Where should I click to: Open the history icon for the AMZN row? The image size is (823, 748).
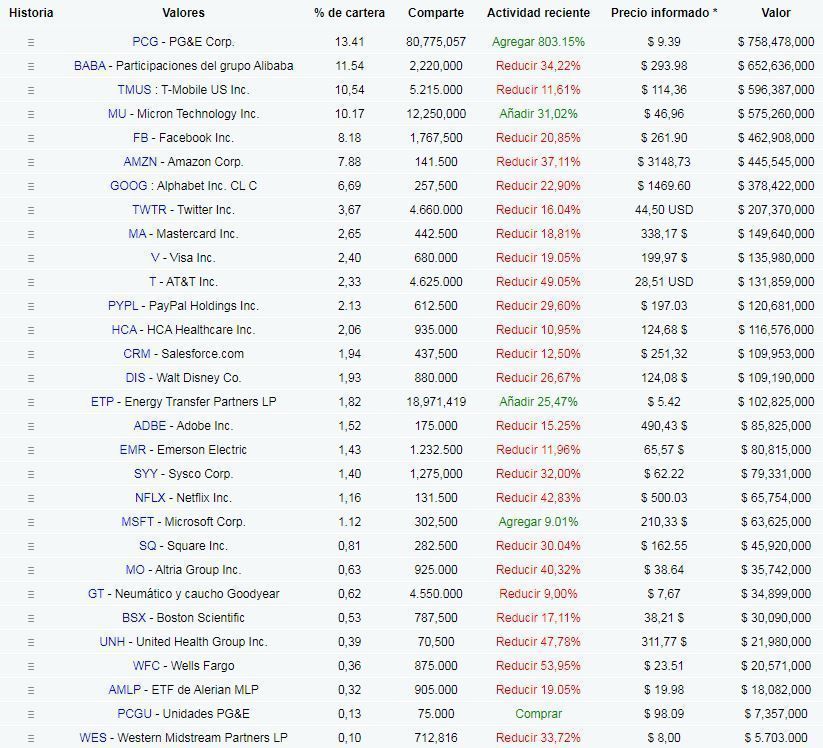[x=31, y=163]
